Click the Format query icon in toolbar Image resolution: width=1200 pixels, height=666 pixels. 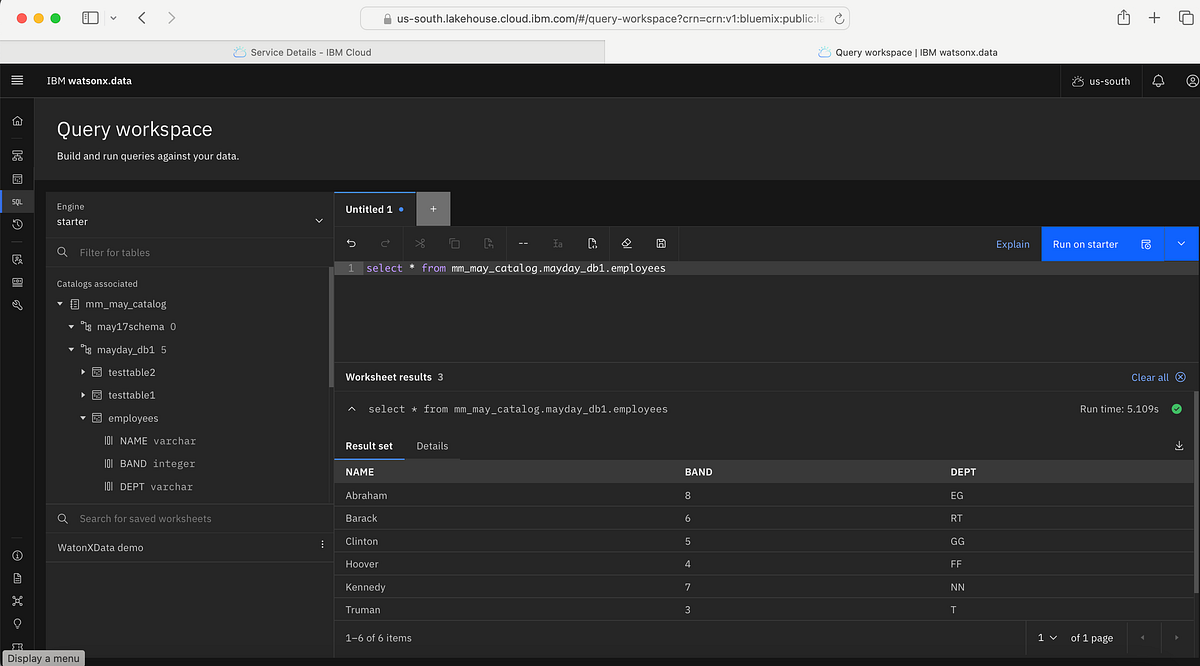point(557,243)
